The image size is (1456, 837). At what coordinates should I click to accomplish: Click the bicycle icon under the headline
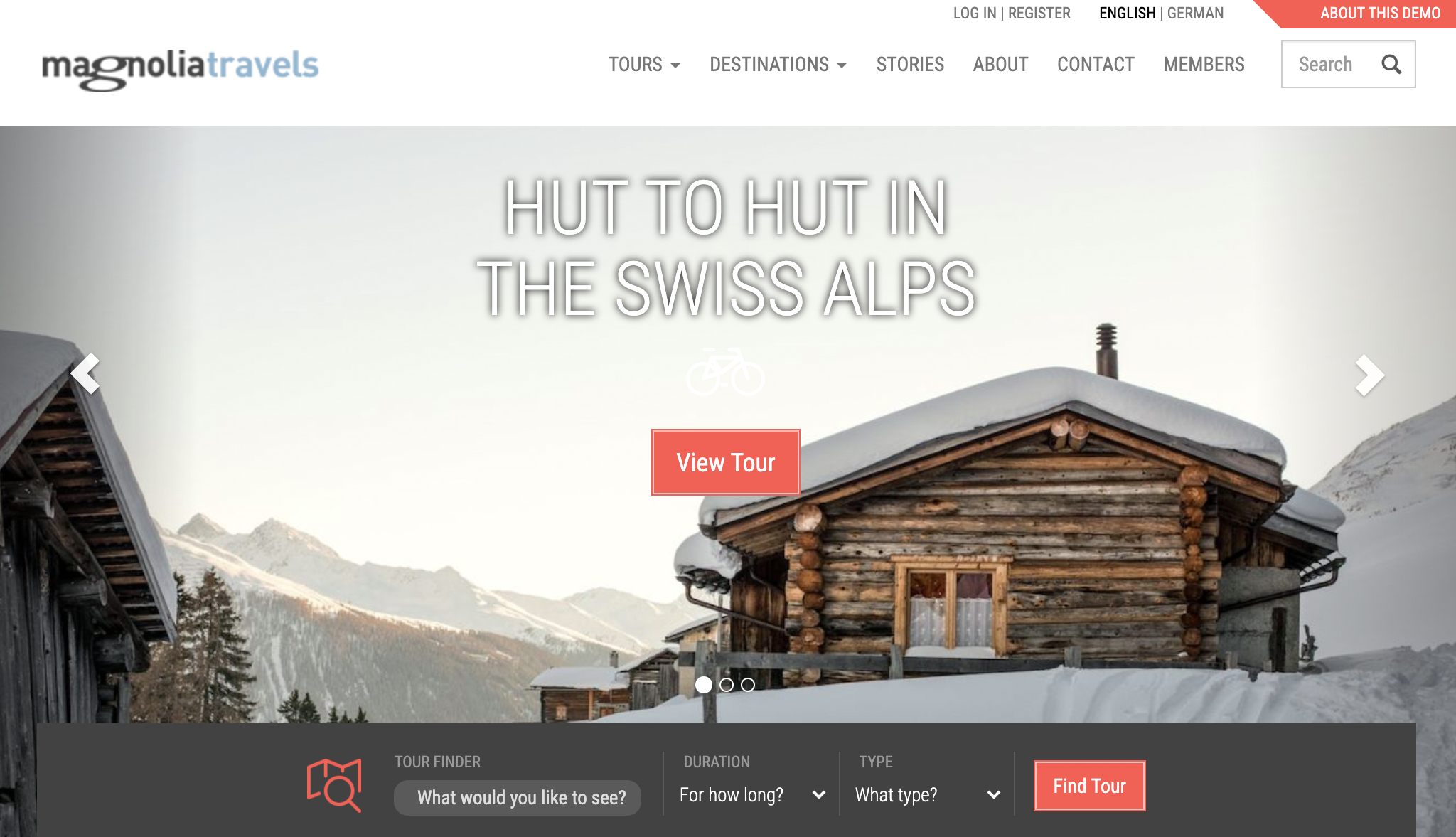click(726, 371)
